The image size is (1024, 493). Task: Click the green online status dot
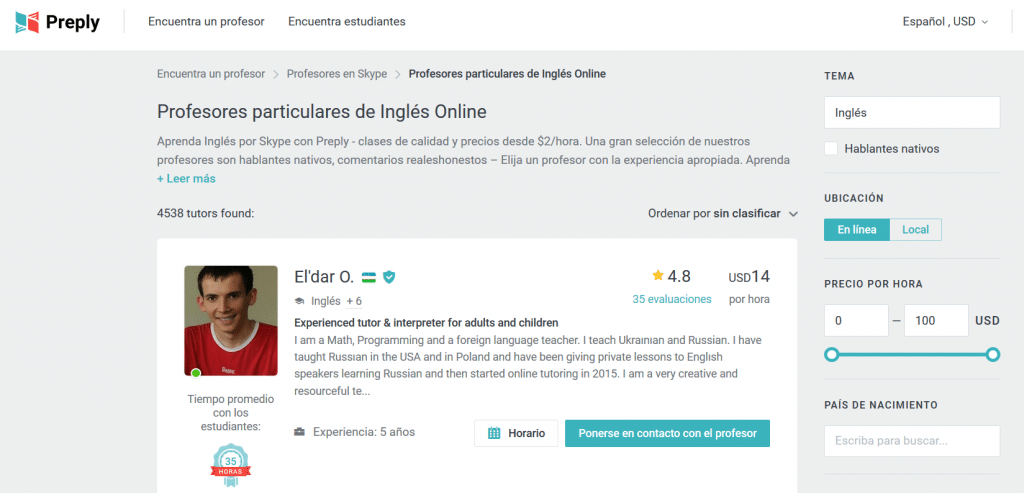[x=196, y=373]
